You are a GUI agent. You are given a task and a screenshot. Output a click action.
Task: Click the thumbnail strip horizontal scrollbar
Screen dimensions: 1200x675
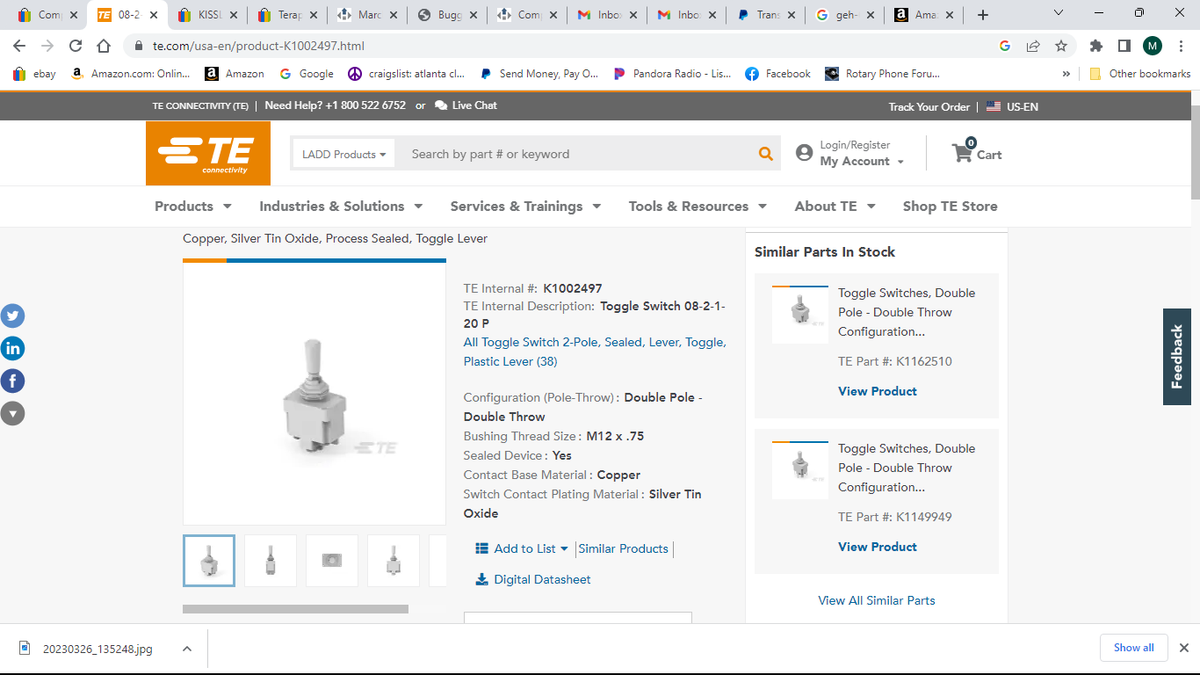click(295, 608)
